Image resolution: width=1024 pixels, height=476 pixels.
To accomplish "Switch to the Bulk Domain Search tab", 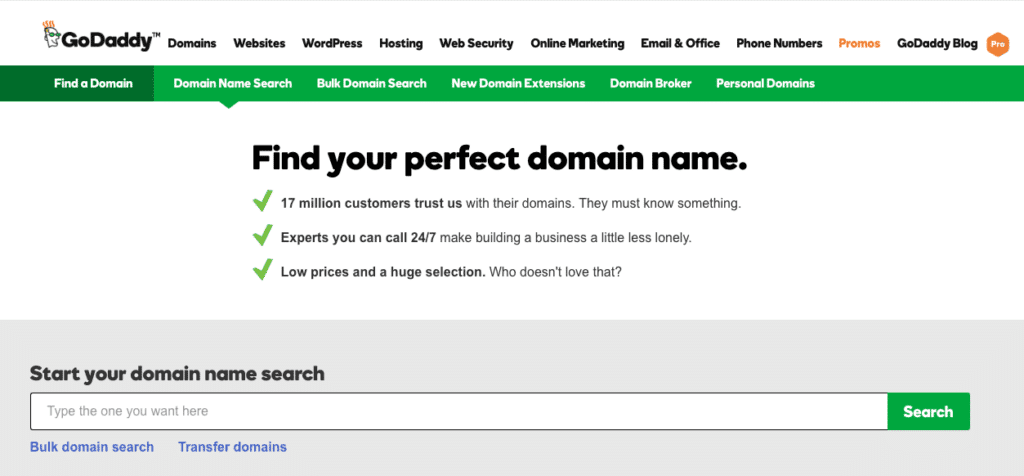I will [x=372, y=84].
